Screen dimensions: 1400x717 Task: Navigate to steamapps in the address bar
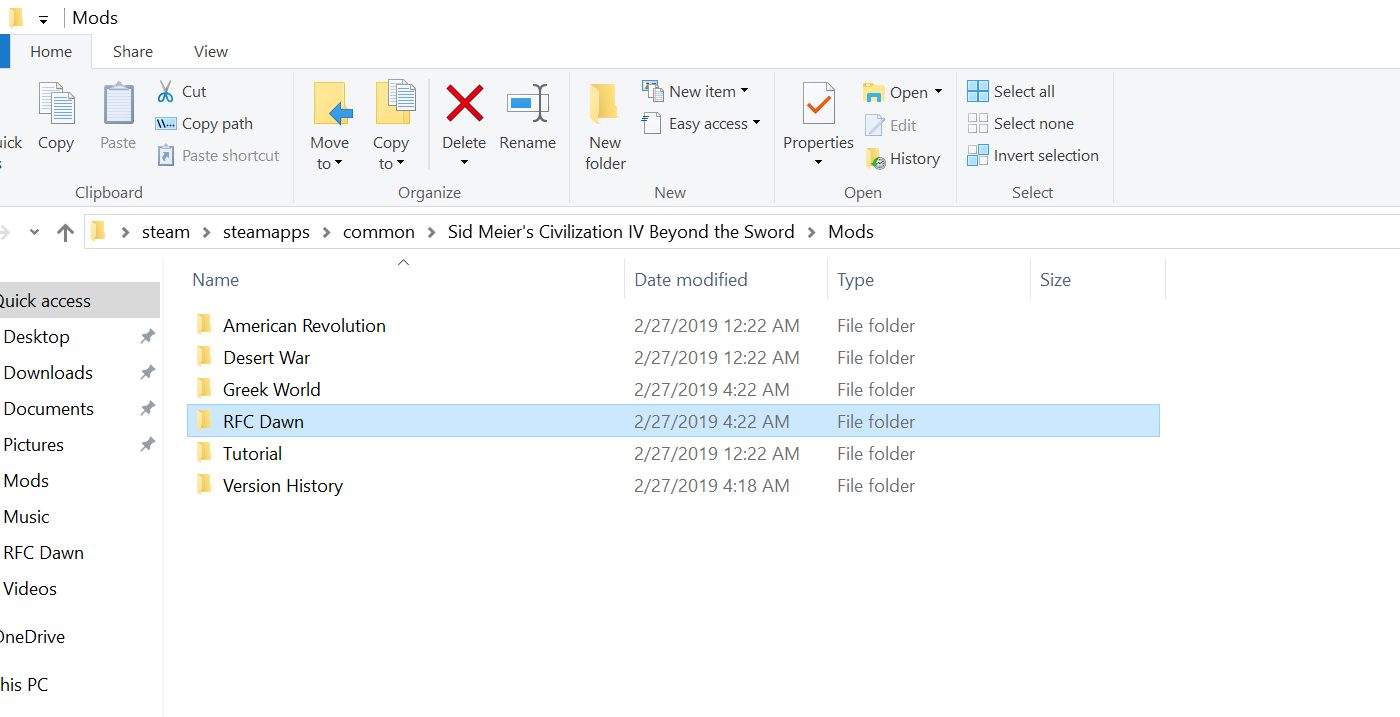[x=266, y=232]
